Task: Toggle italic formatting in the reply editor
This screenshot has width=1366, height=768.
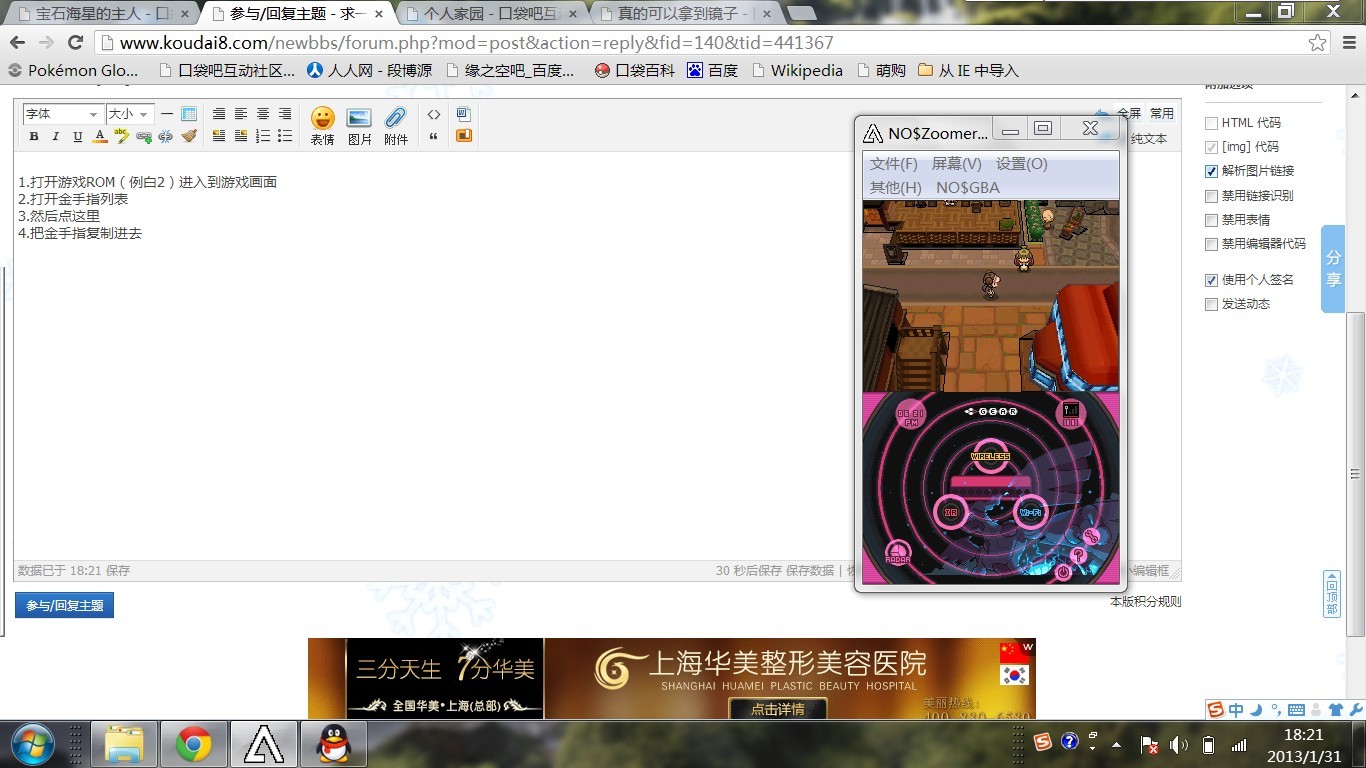Action: 56,137
